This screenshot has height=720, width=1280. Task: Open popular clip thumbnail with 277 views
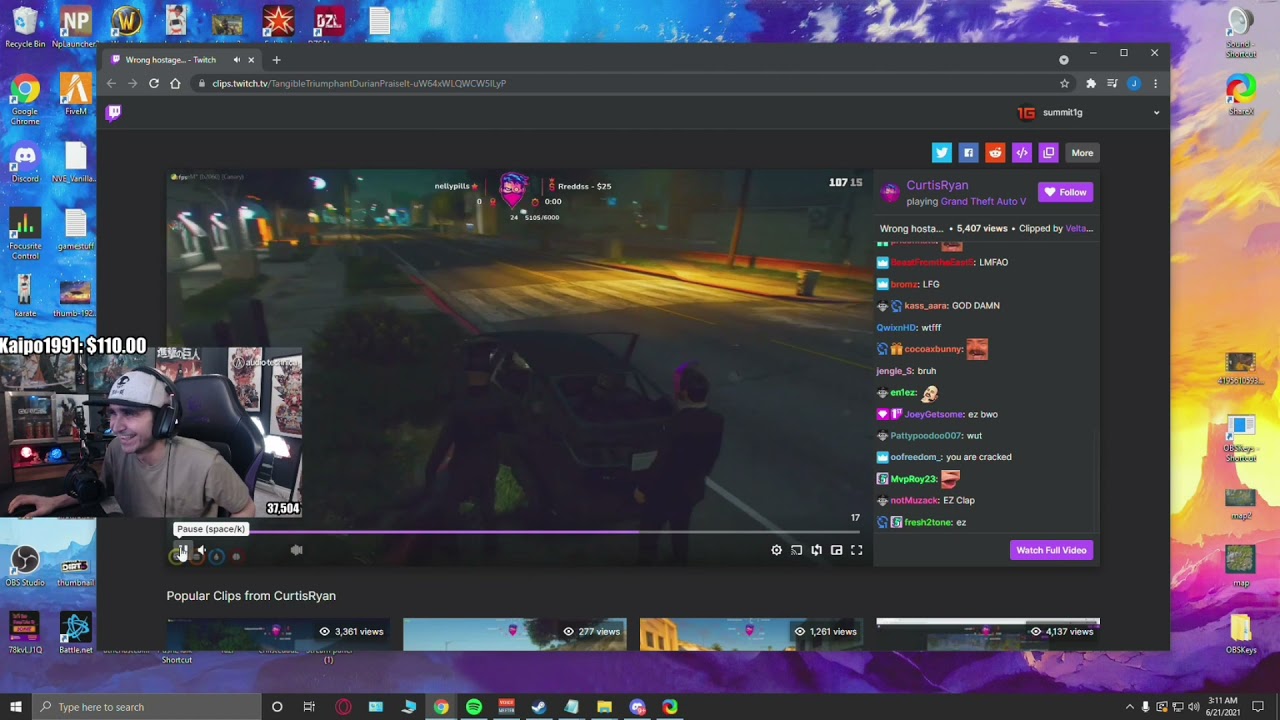coord(515,634)
